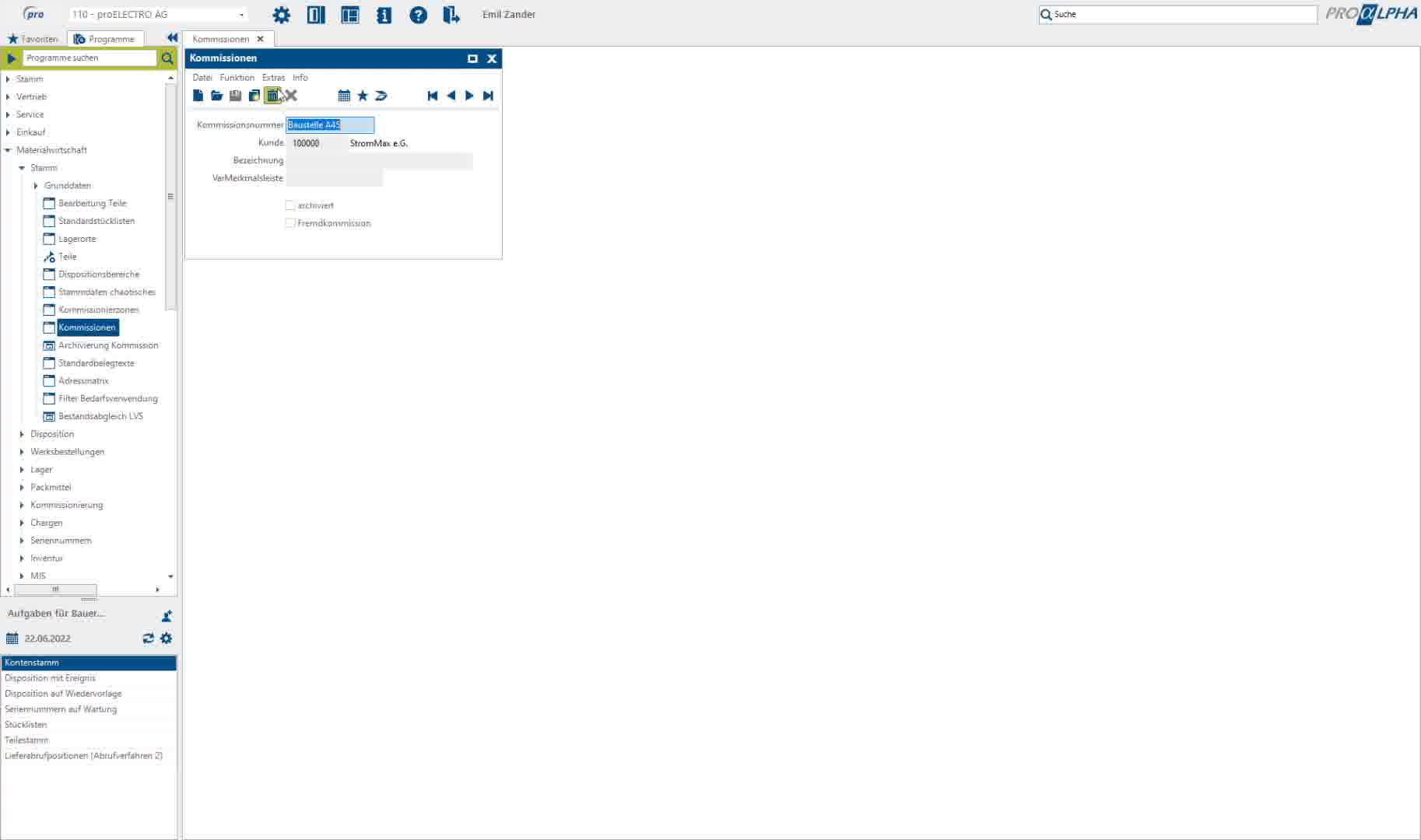Expand the Service tree node
Image resolution: width=1421 pixels, height=840 pixels.
tap(8, 114)
